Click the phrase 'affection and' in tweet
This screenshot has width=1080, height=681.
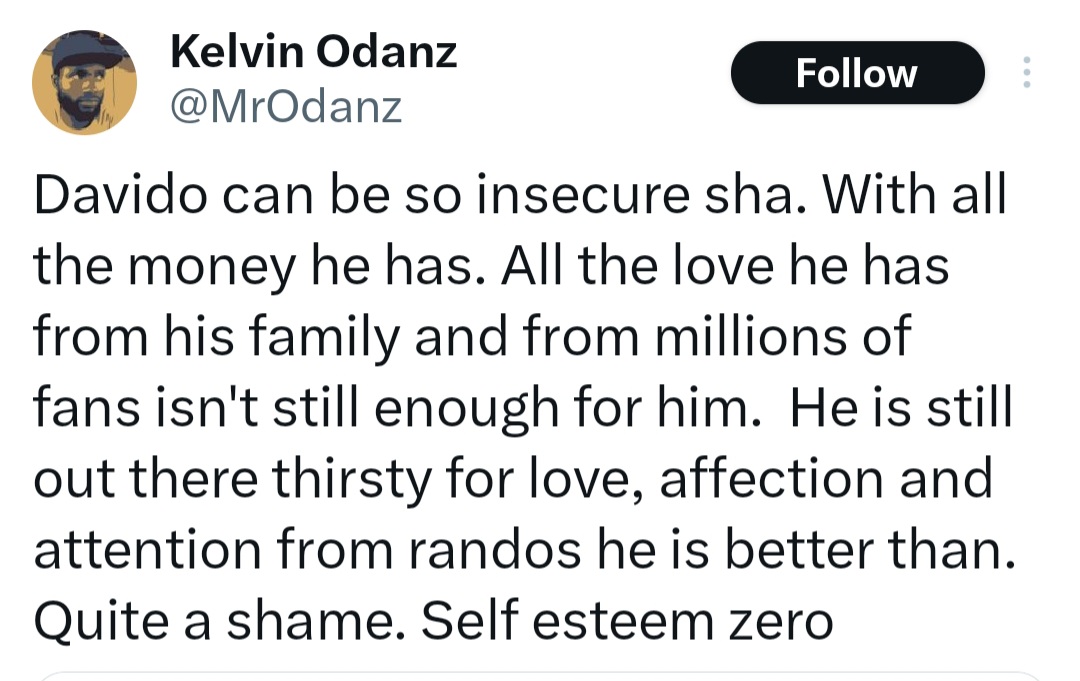click(x=826, y=478)
